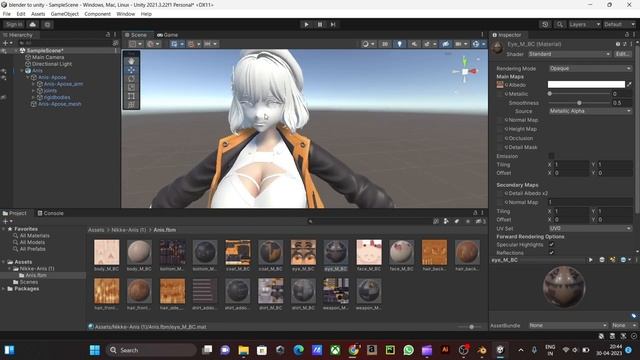The image size is (640, 360).
Task: Select the Move tool in scene overlay
Action: 131,70
